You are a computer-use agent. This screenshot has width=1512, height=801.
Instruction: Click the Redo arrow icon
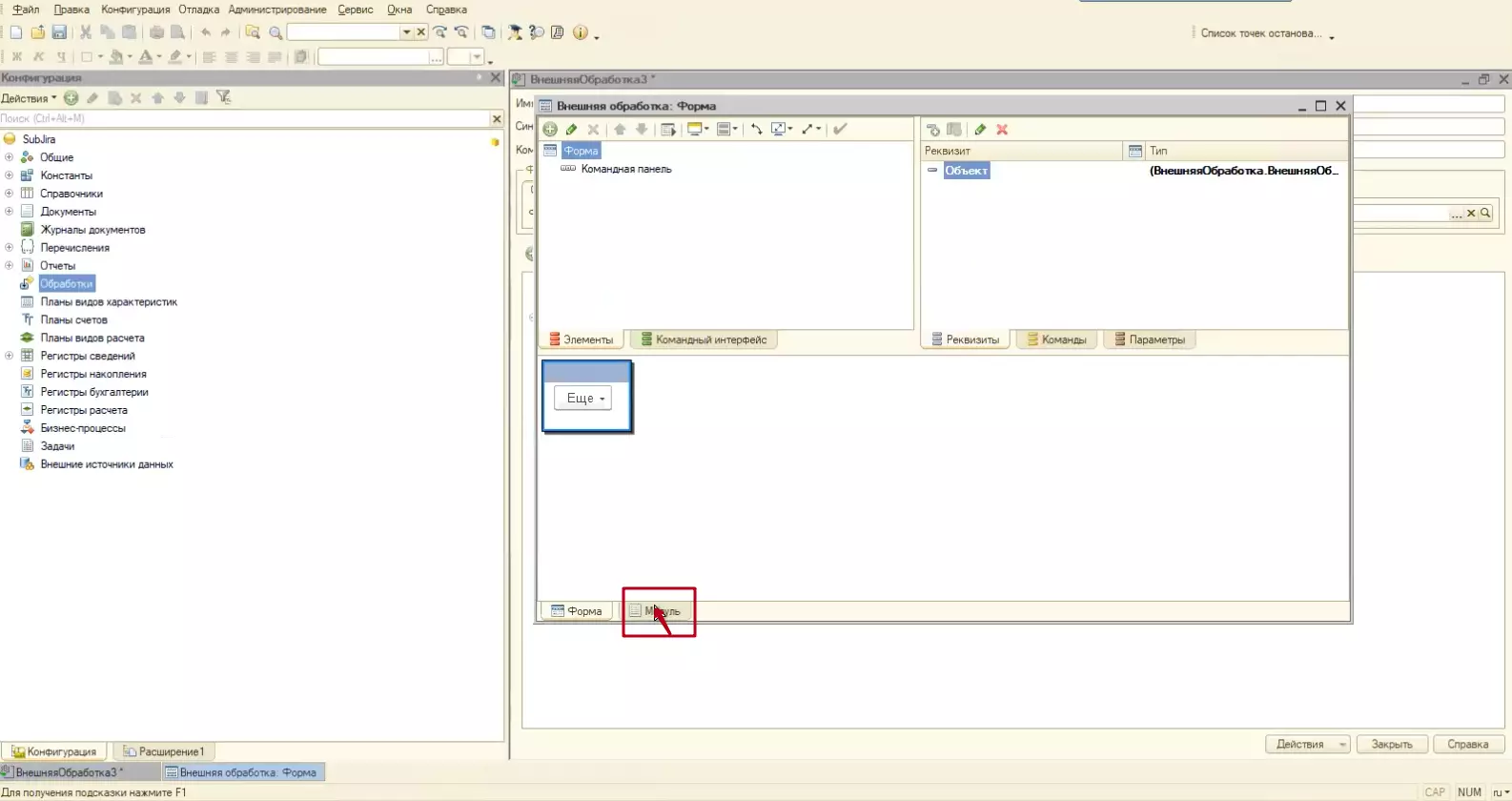click(x=226, y=32)
